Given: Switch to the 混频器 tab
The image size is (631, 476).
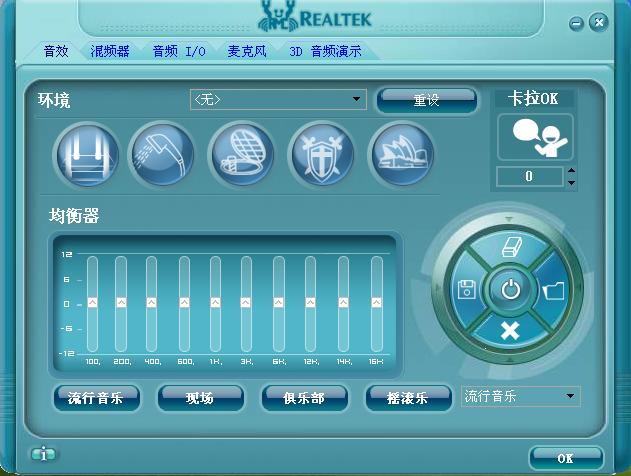Looking at the screenshot, I should (109, 51).
